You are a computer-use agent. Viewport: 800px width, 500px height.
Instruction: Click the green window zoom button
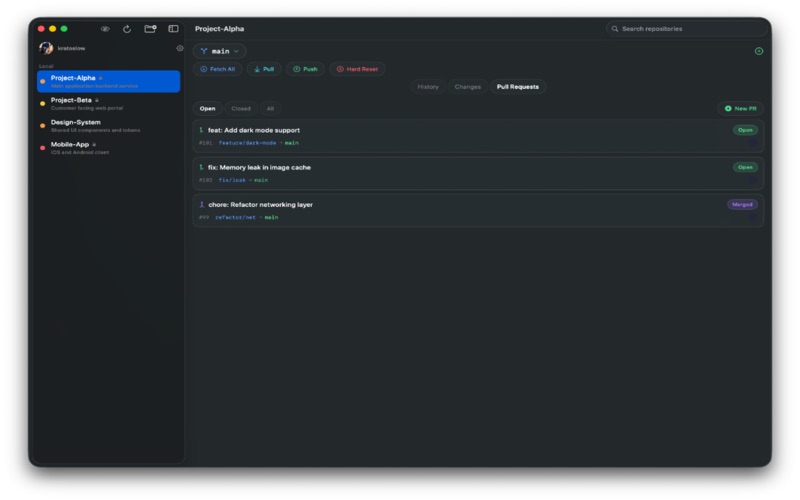[x=64, y=29]
